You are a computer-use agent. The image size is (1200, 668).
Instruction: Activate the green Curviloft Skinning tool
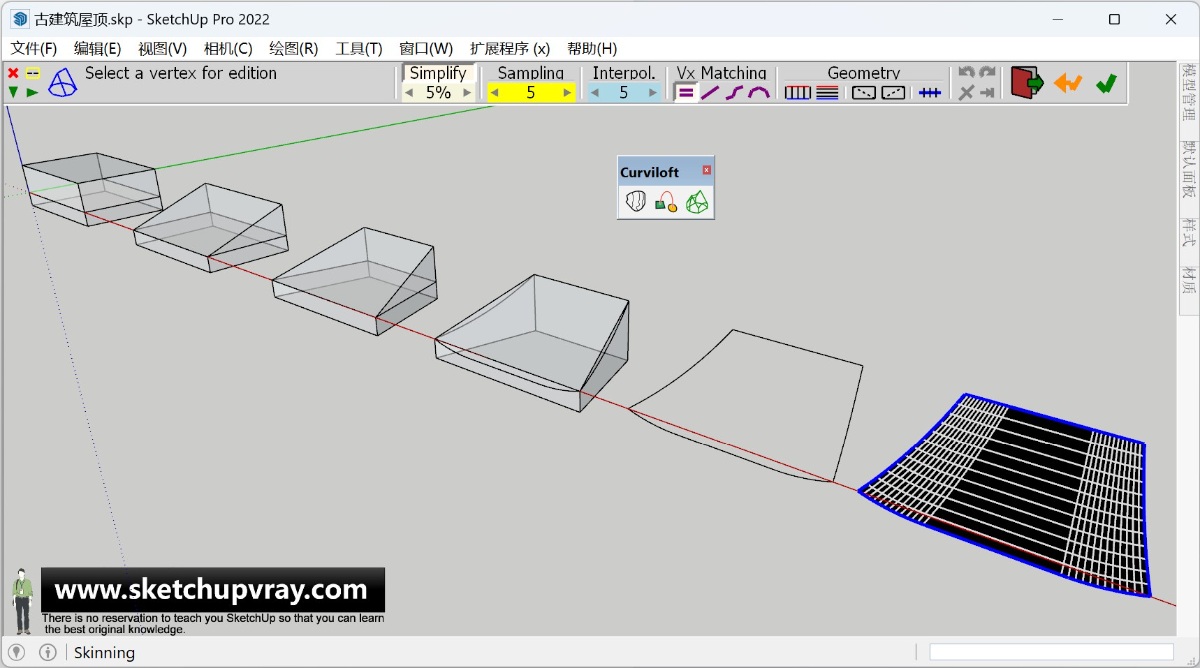(697, 202)
